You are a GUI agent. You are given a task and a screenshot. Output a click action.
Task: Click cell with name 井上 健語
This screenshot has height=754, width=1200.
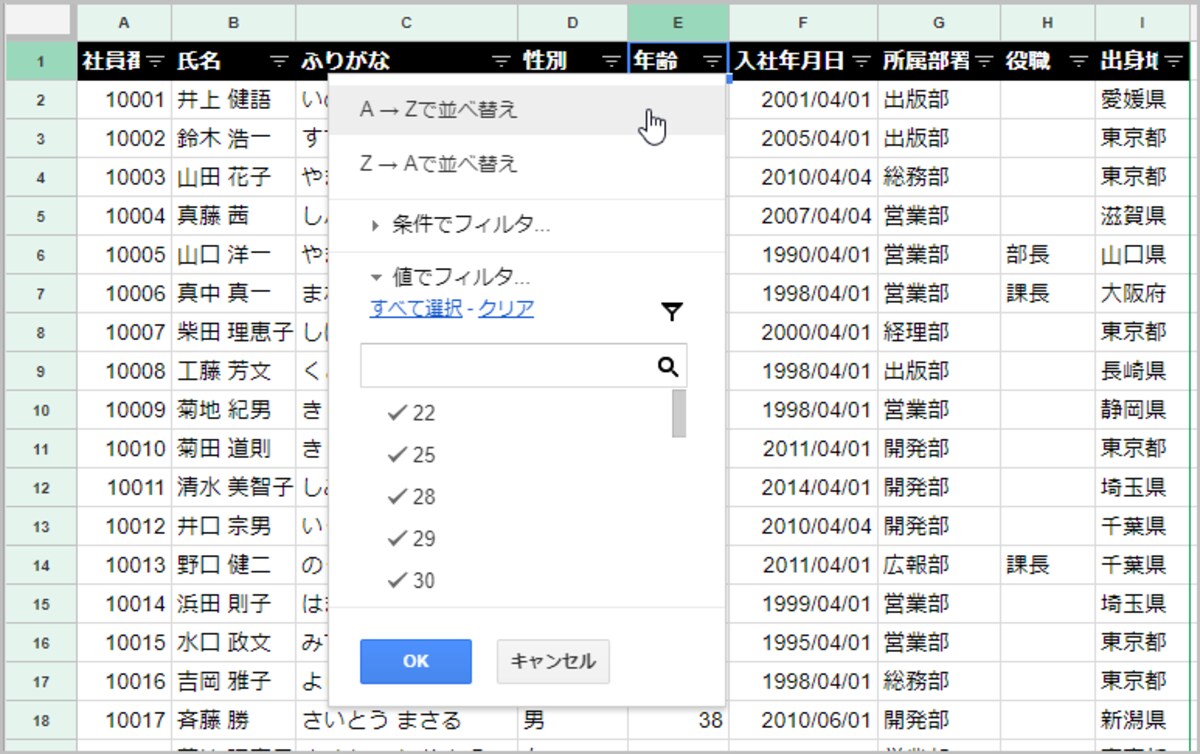point(233,99)
